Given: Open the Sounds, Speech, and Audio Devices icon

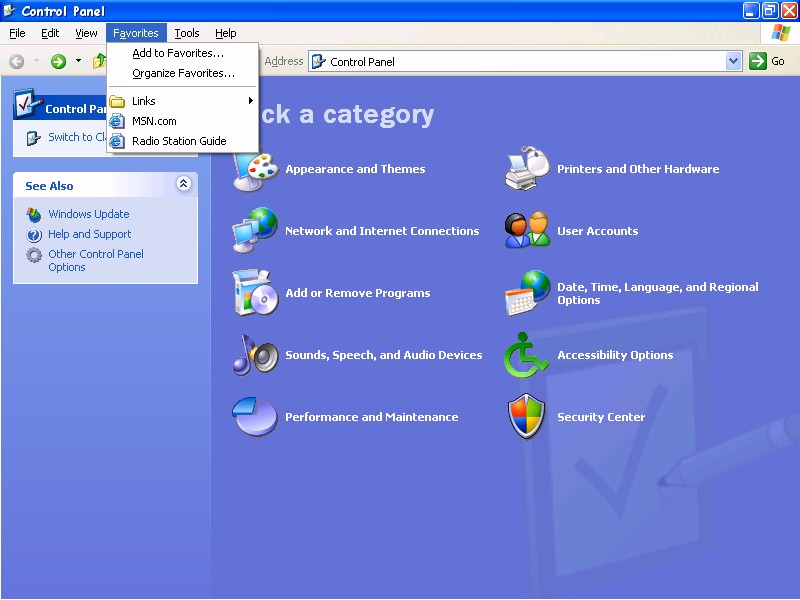Looking at the screenshot, I should pyautogui.click(x=255, y=355).
